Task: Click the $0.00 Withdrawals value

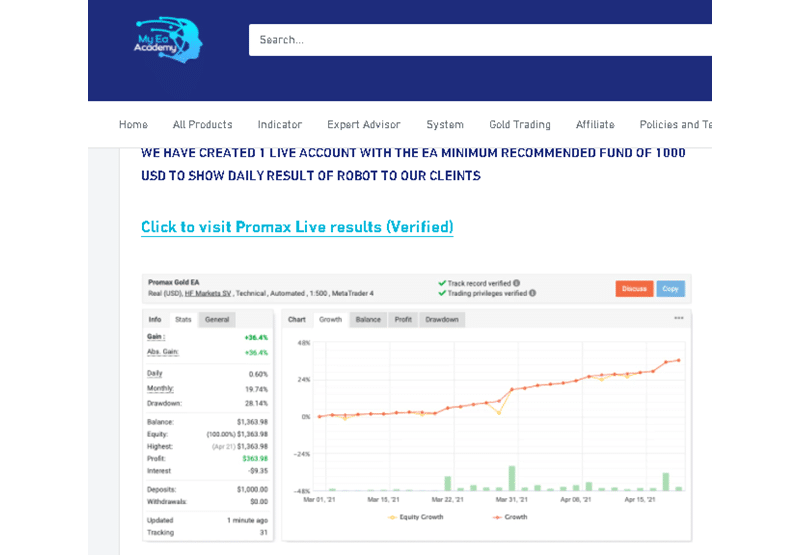Action: click(x=259, y=501)
